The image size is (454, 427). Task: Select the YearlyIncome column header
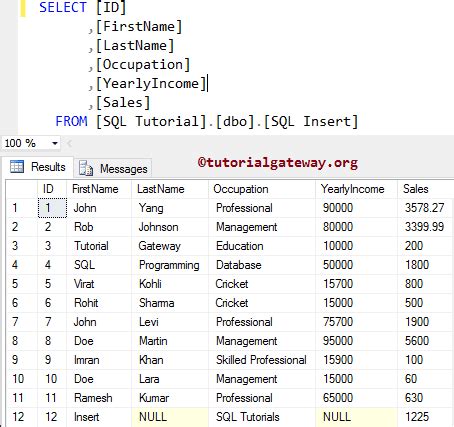356,189
